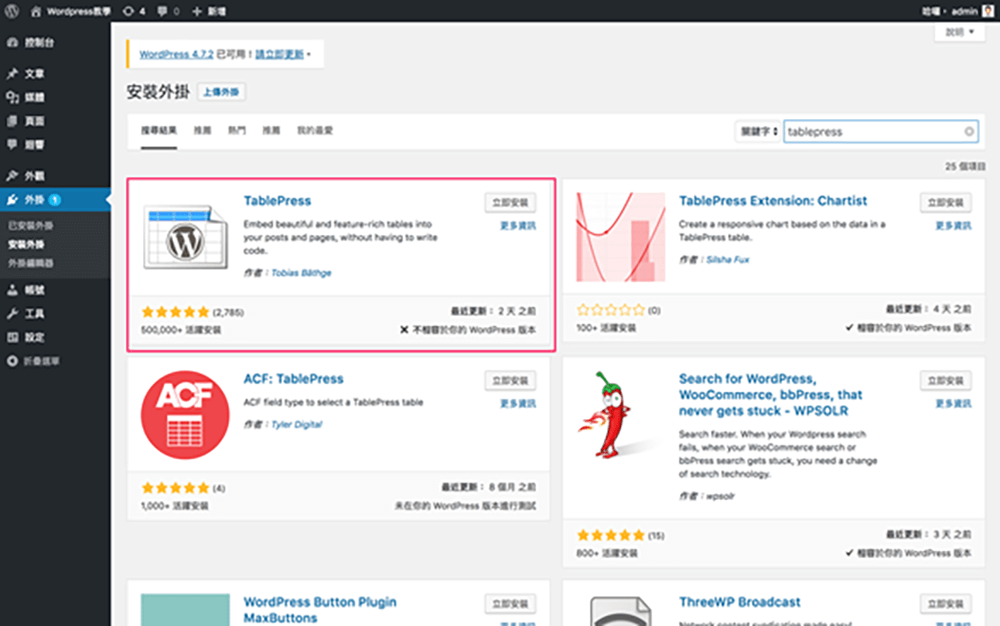This screenshot has width=1000, height=626.
Task: Open ThreeWP Broadcast plugin title
Action: [739, 602]
